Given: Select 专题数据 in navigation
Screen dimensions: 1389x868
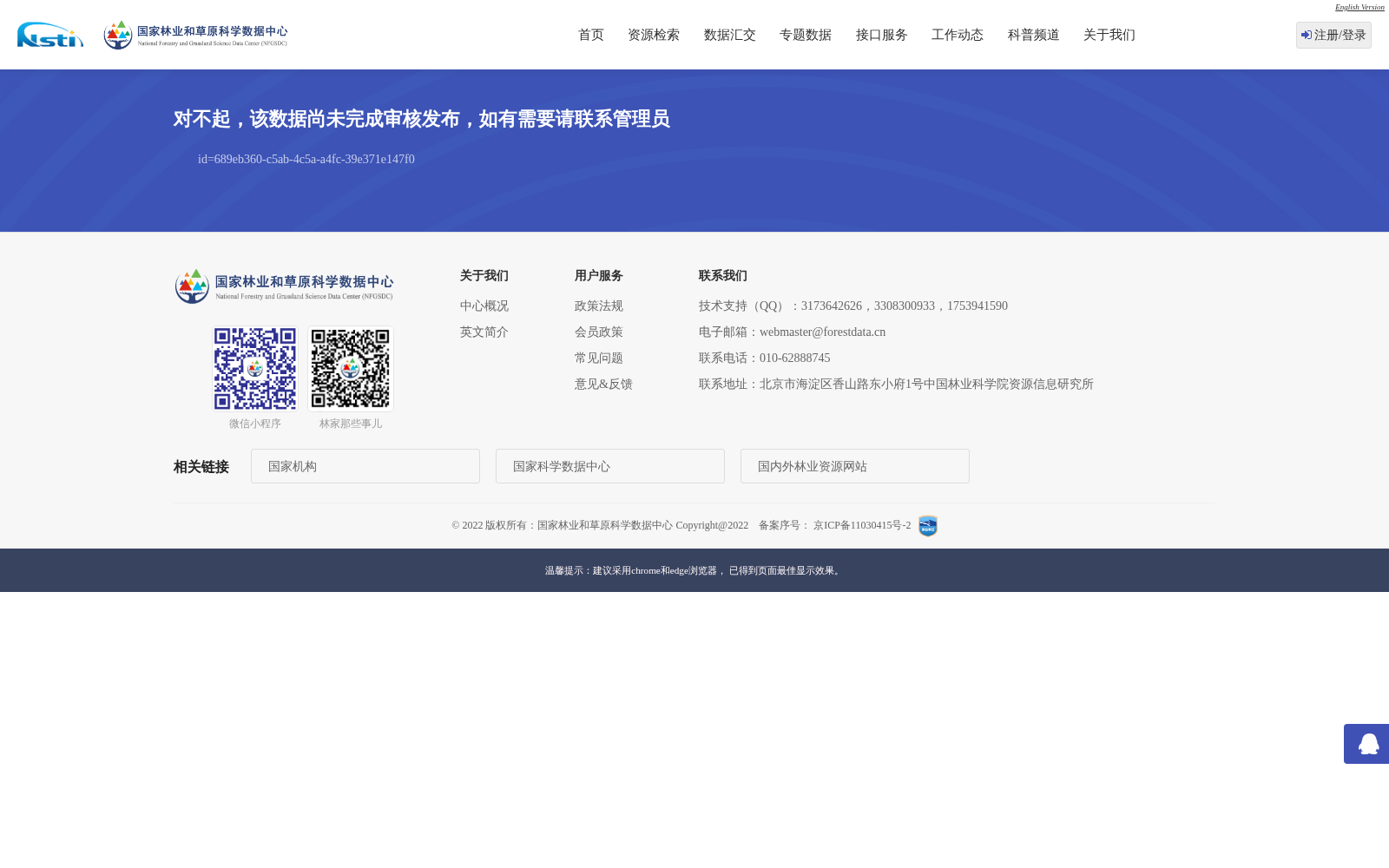Looking at the screenshot, I should click(806, 35).
